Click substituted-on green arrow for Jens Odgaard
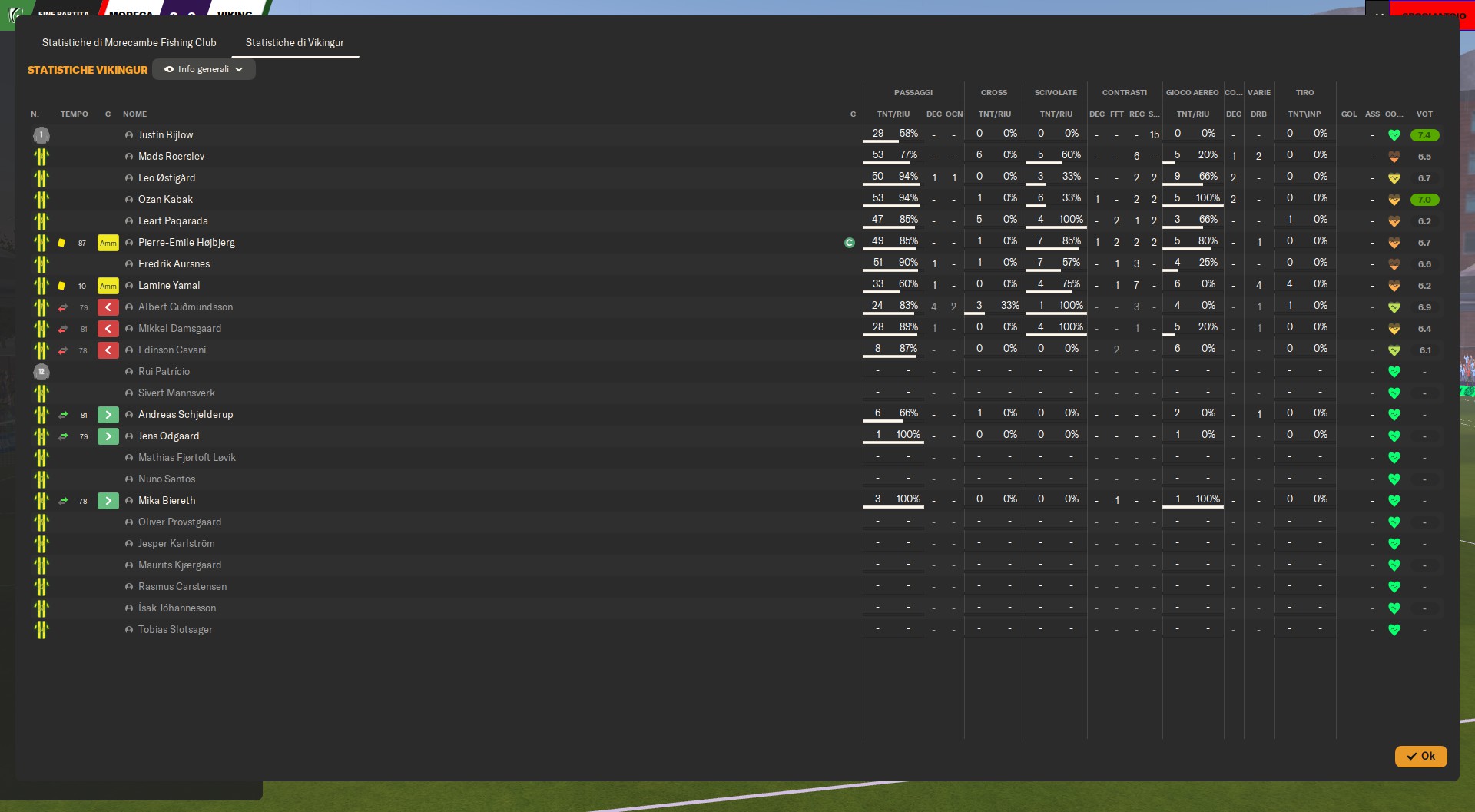Screen dimensions: 1475x812 [108, 436]
